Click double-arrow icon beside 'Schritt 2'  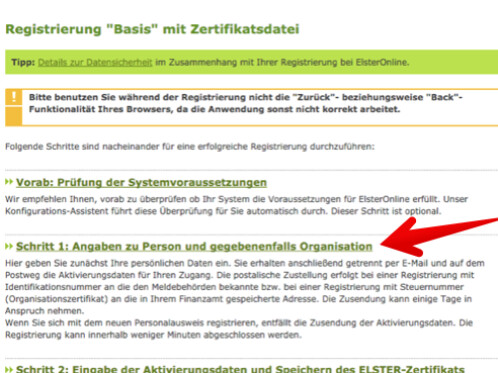[x=9, y=369]
